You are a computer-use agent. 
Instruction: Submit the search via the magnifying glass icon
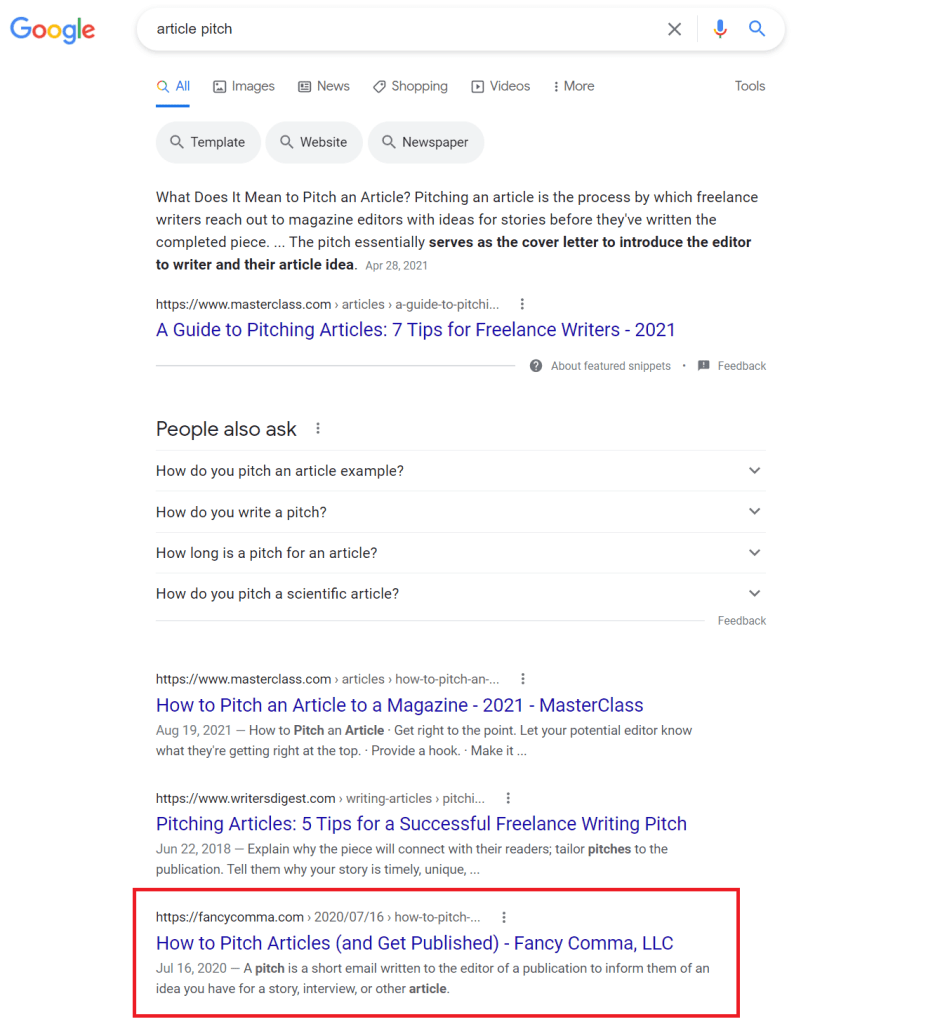tap(757, 29)
